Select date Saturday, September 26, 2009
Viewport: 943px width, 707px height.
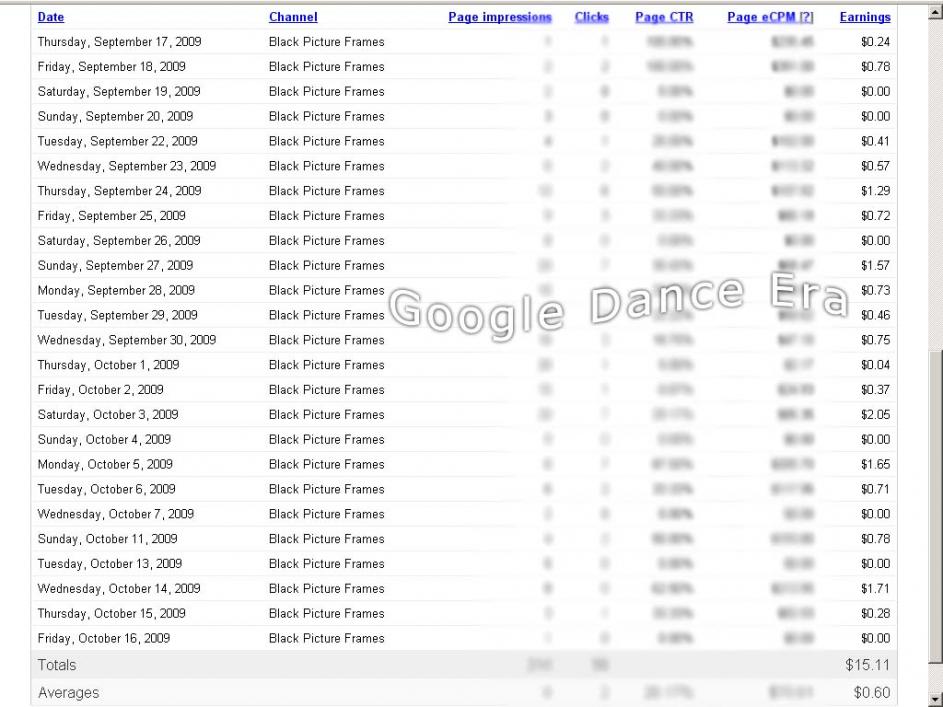(x=118, y=240)
